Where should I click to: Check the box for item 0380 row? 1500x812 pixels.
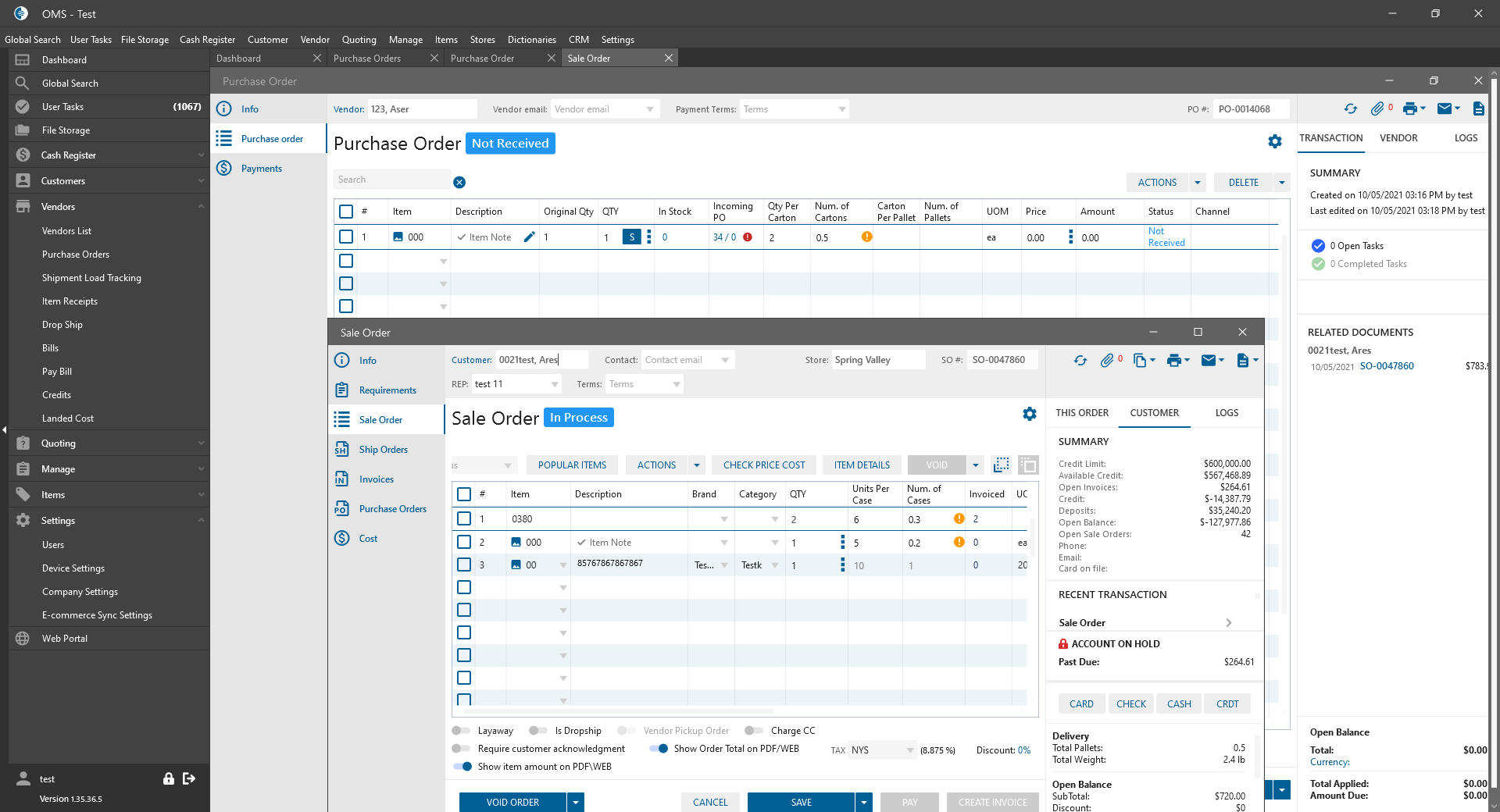click(x=464, y=518)
